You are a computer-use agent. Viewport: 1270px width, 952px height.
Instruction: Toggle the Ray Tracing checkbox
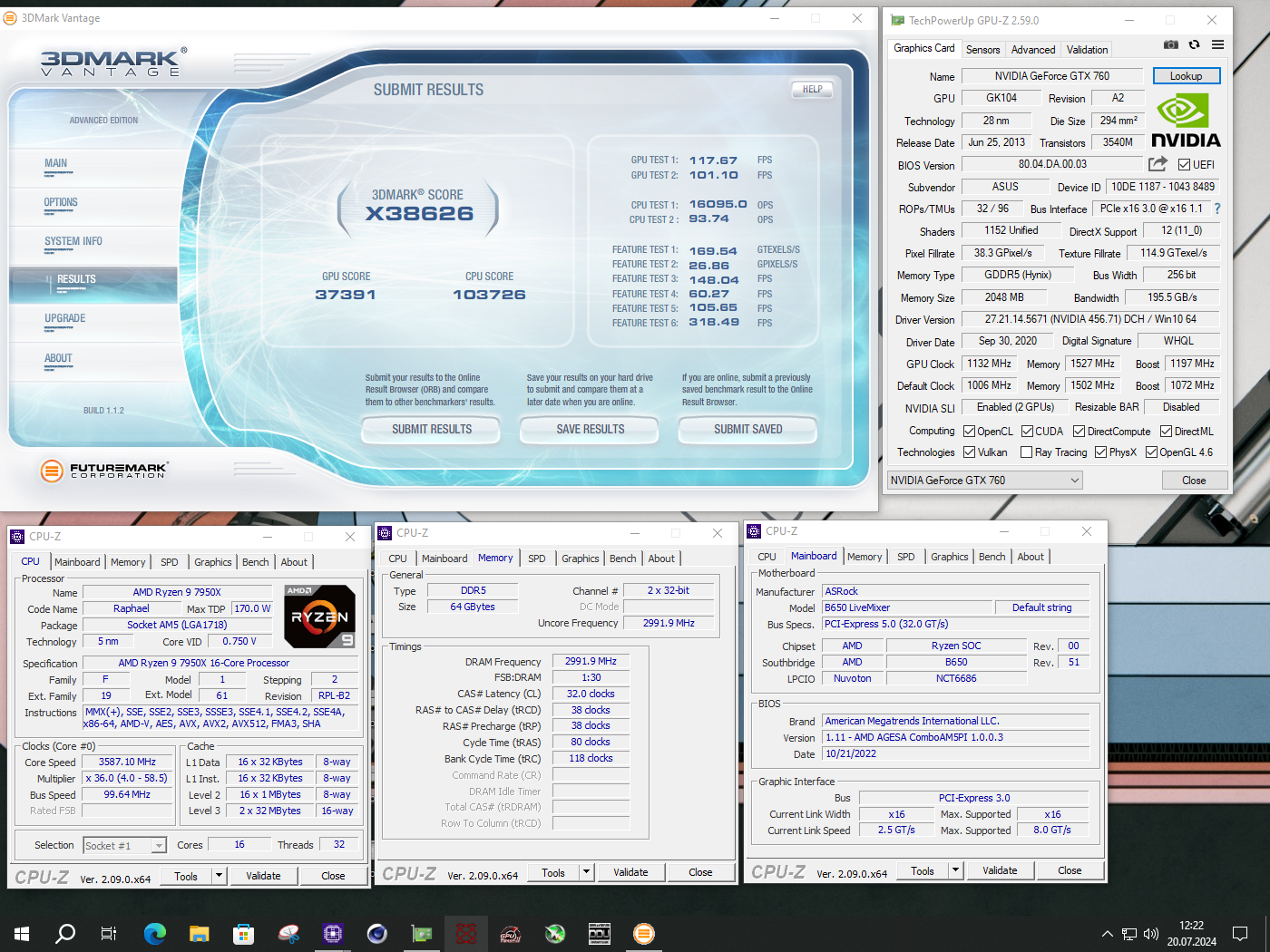coord(1027,452)
